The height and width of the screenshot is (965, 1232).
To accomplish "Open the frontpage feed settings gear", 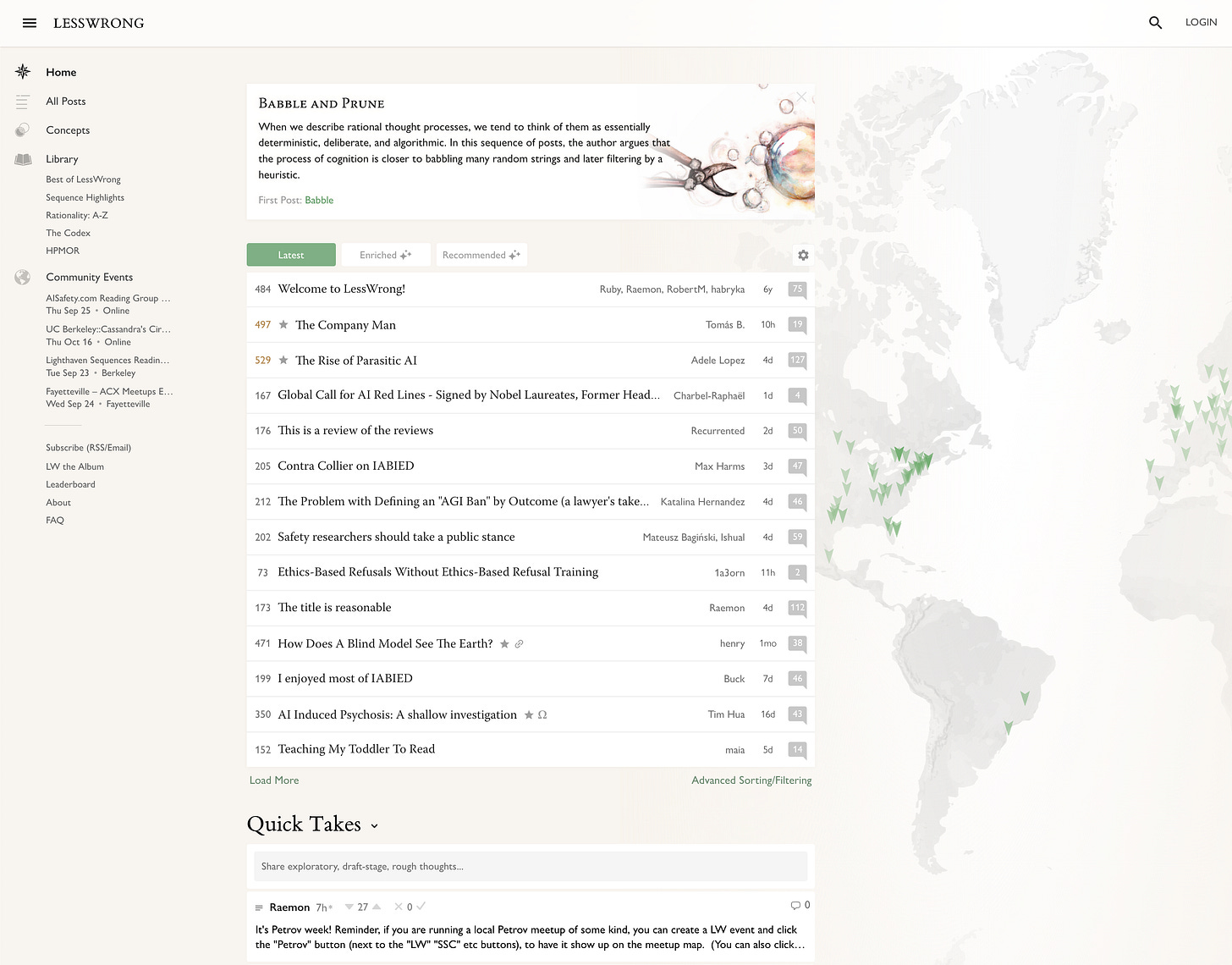I will click(x=803, y=255).
